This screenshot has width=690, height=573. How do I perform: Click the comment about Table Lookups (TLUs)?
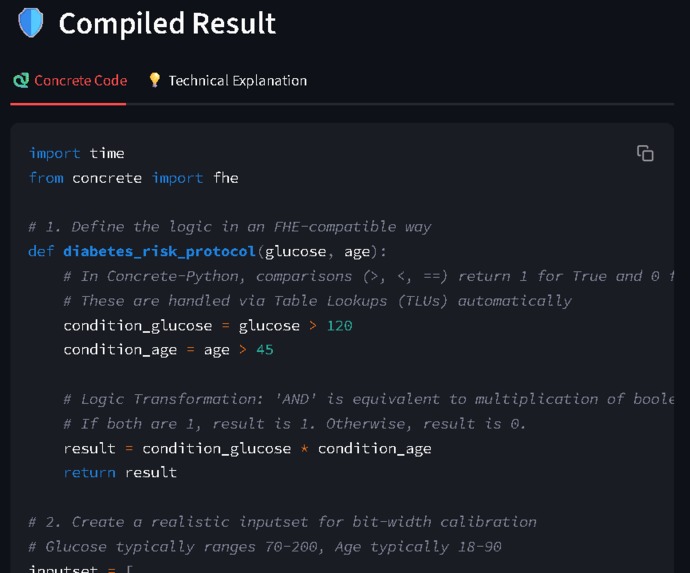pyautogui.click(x=317, y=301)
